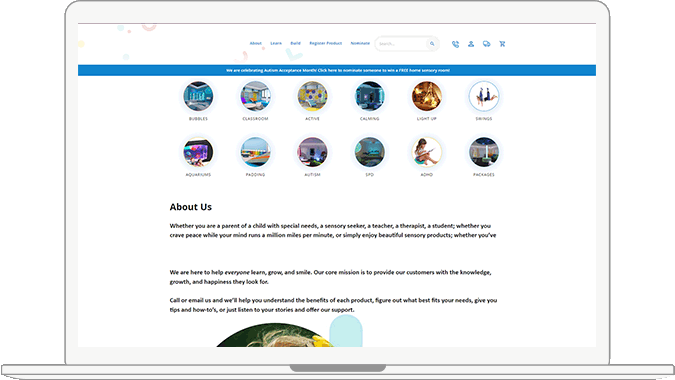Click the Autism Acceptance Month blue banner

pyautogui.click(x=337, y=70)
